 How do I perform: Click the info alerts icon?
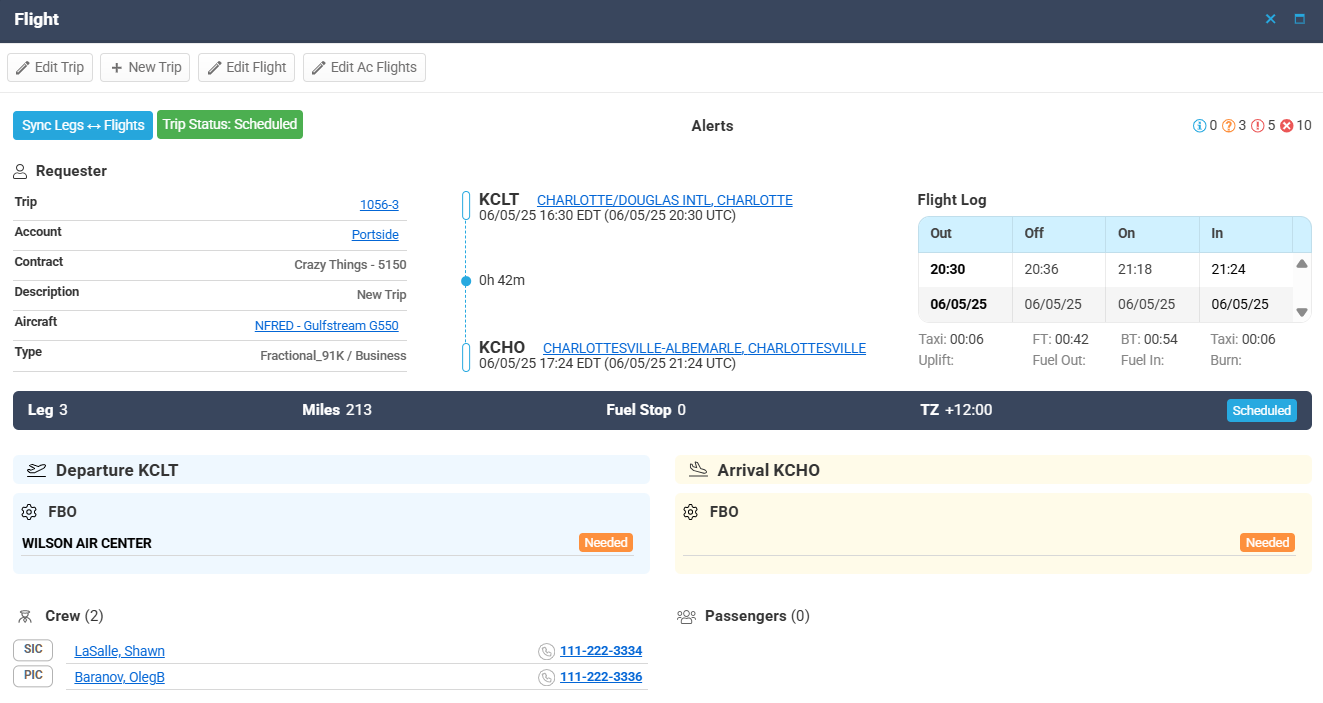1199,126
